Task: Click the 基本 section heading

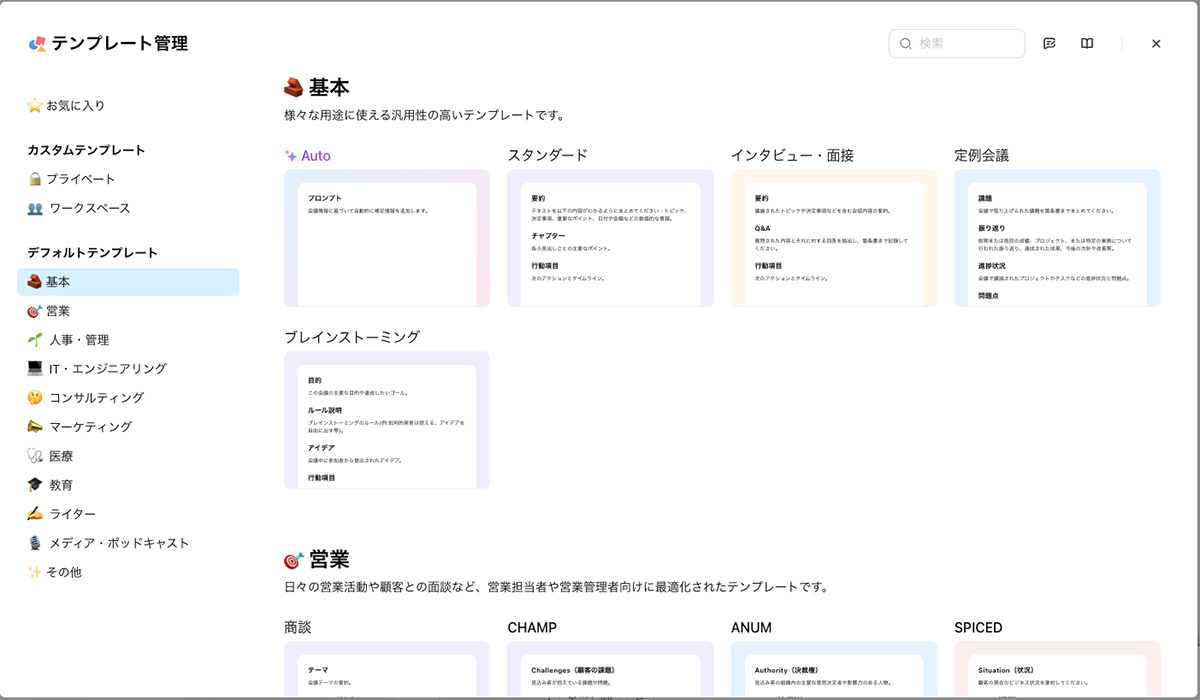Action: click(317, 87)
